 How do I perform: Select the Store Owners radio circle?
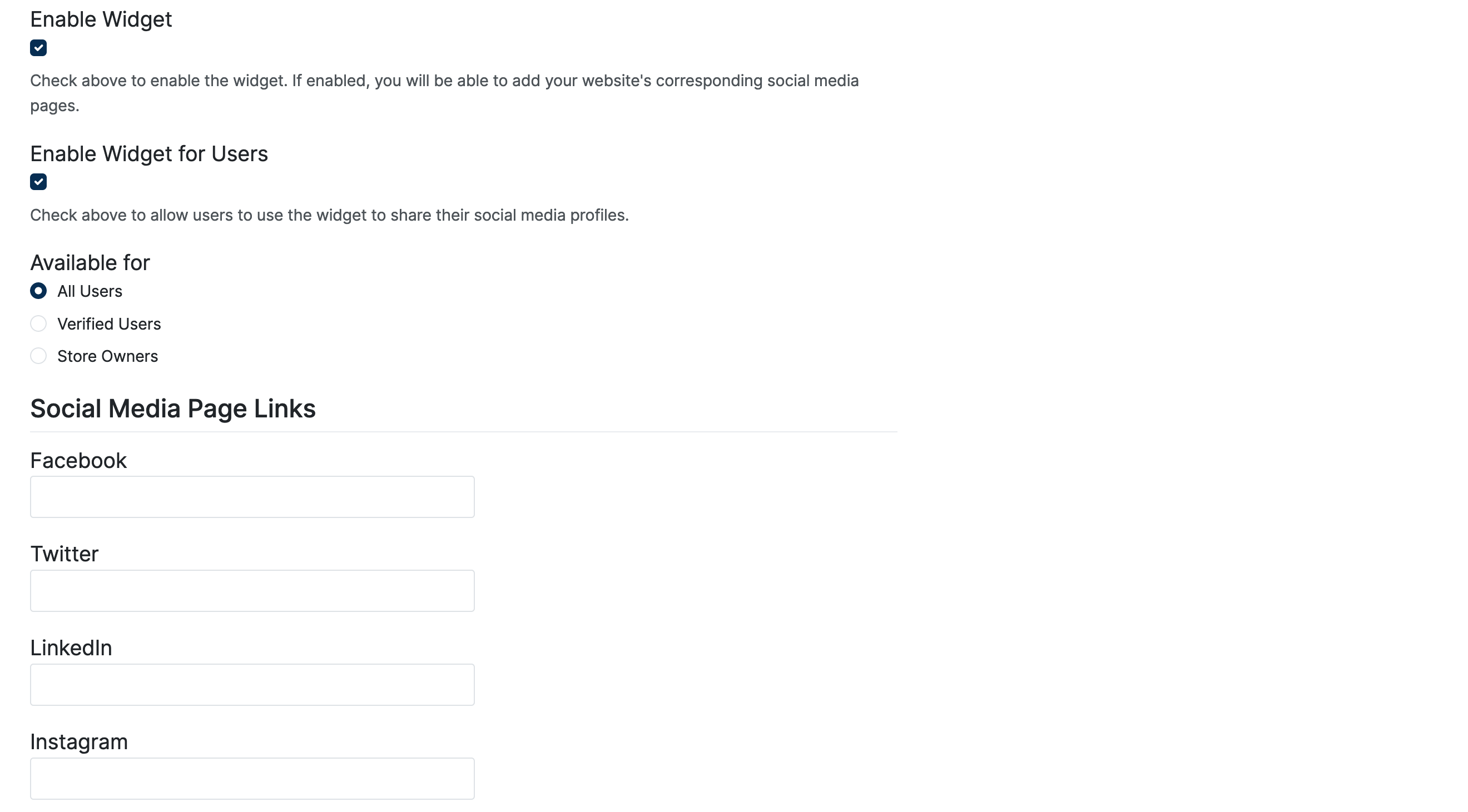pyautogui.click(x=38, y=356)
